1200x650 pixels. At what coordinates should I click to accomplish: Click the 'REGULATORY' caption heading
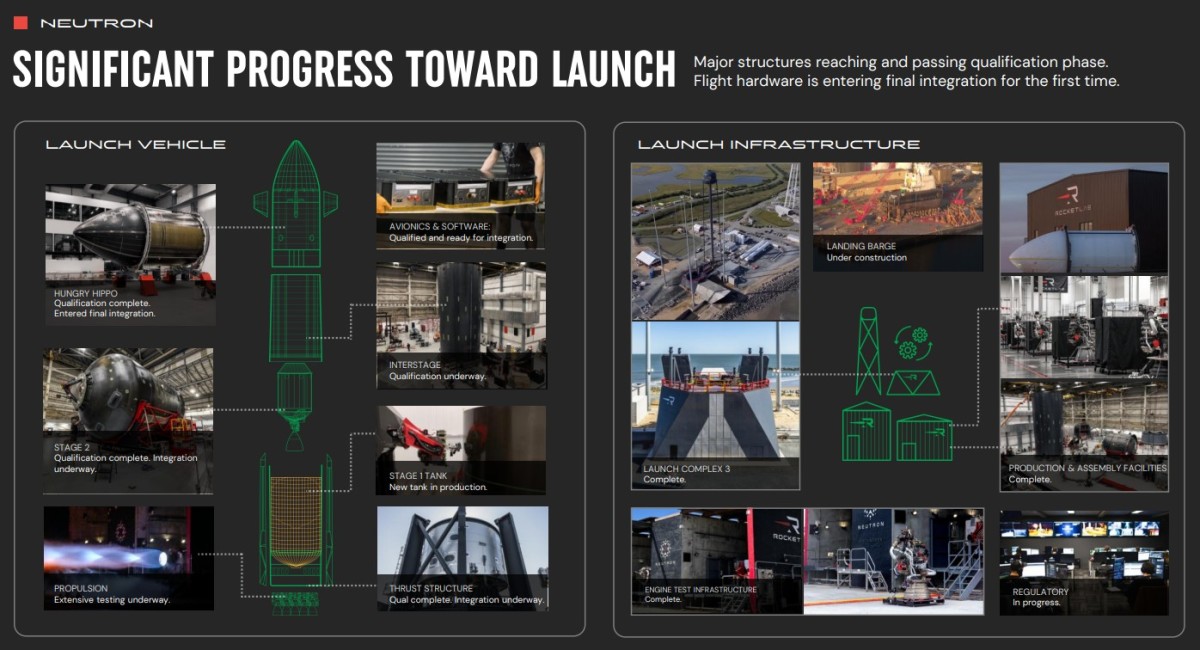point(1040,592)
